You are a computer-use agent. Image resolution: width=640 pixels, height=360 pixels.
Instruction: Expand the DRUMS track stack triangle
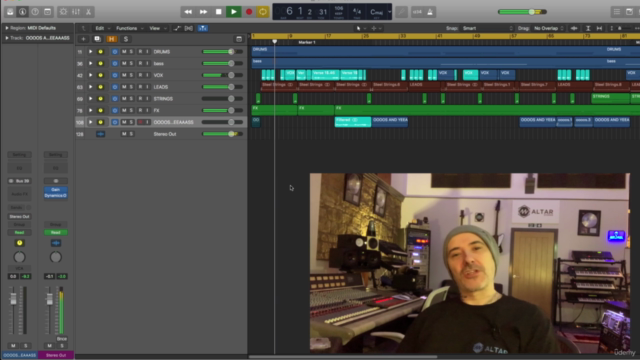(x=90, y=52)
